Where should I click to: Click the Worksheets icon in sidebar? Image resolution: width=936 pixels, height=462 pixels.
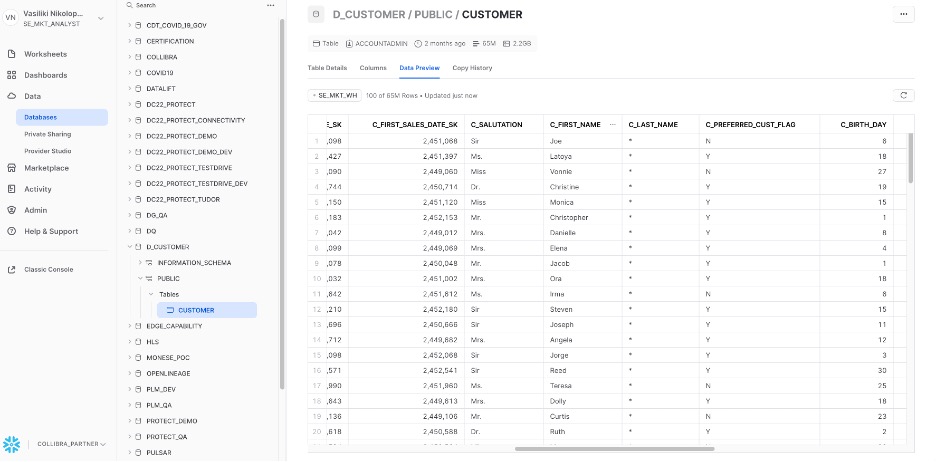tap(12, 54)
